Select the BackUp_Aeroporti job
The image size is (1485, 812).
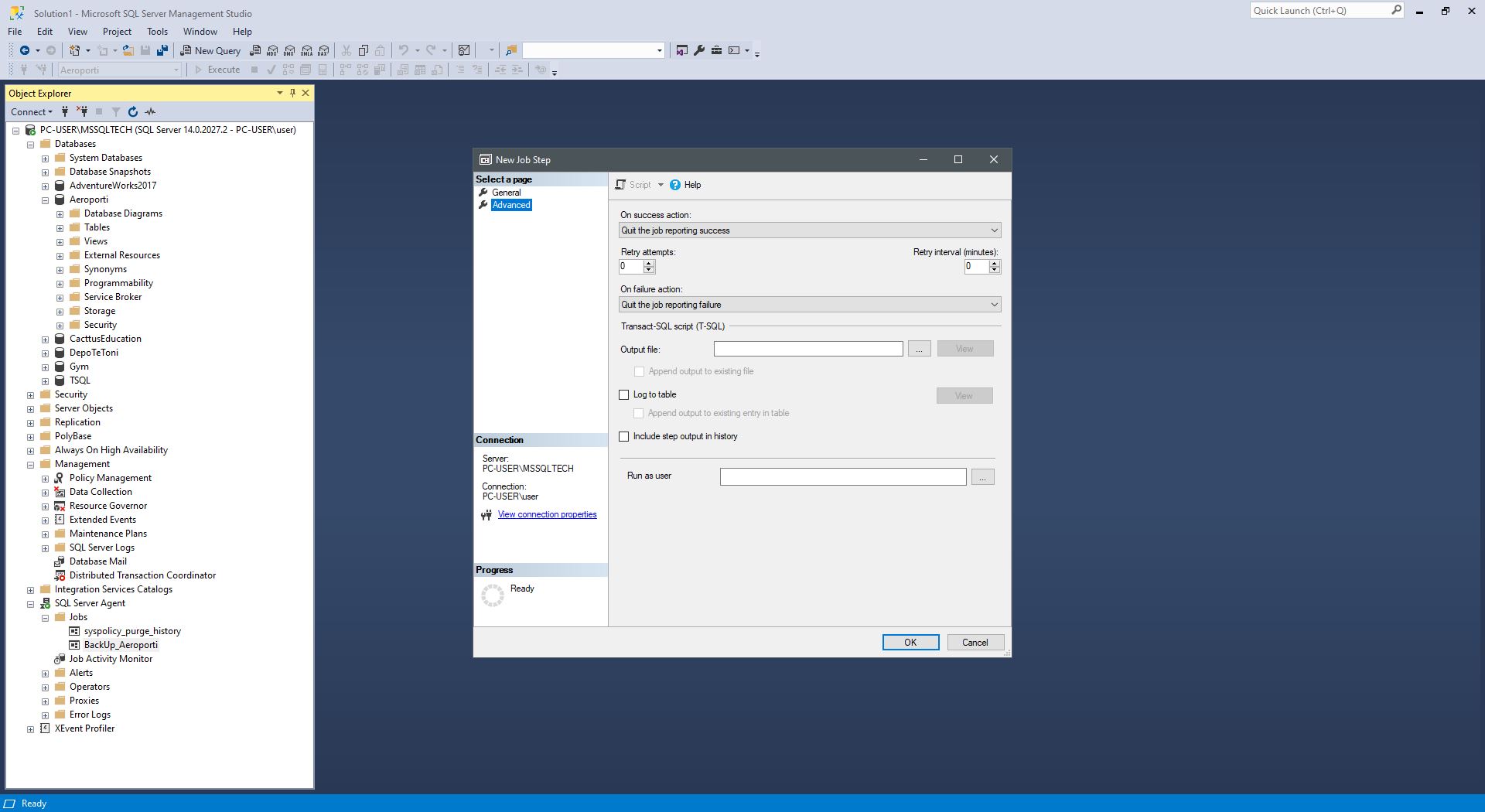click(121, 645)
